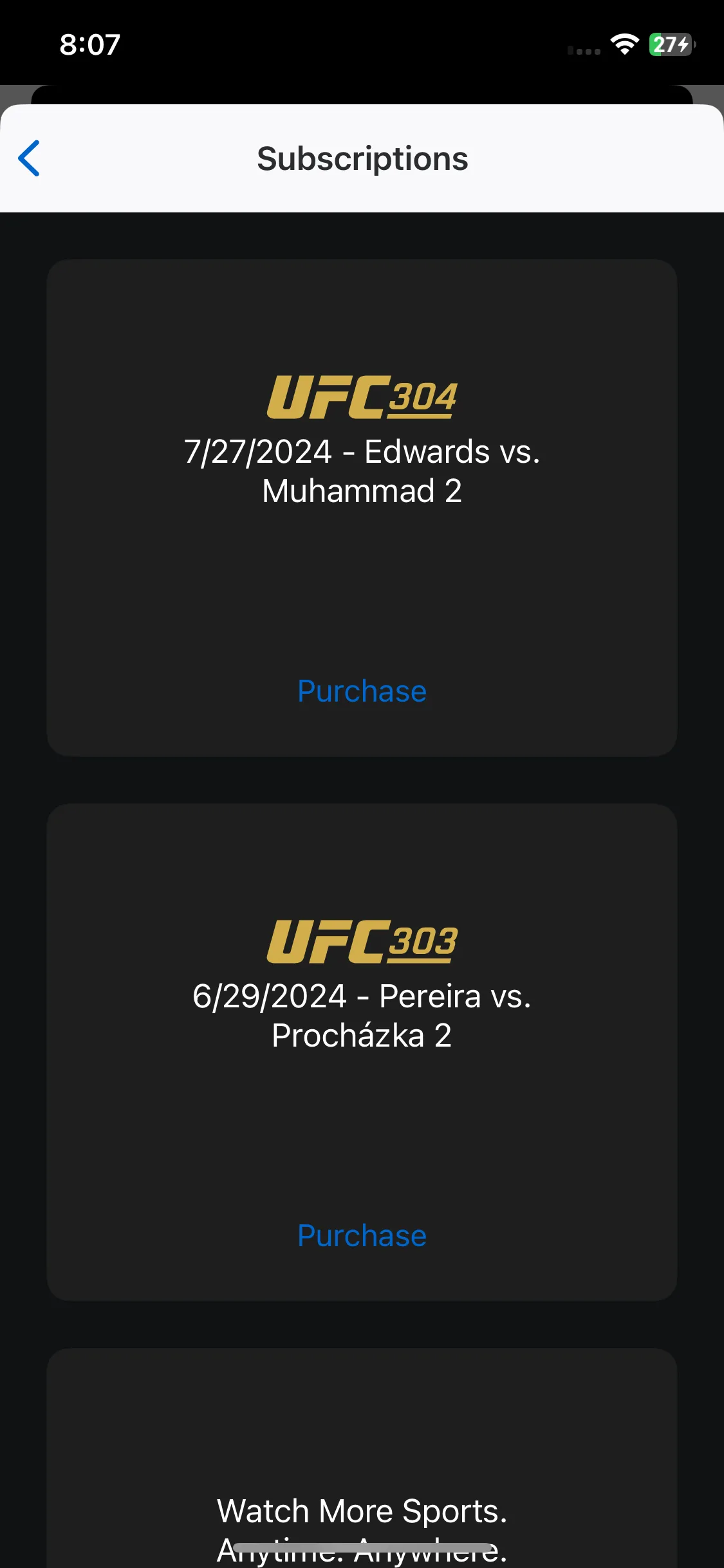Tap the 7/27/2024 event date text
The width and height of the screenshot is (724, 1568).
257,452
